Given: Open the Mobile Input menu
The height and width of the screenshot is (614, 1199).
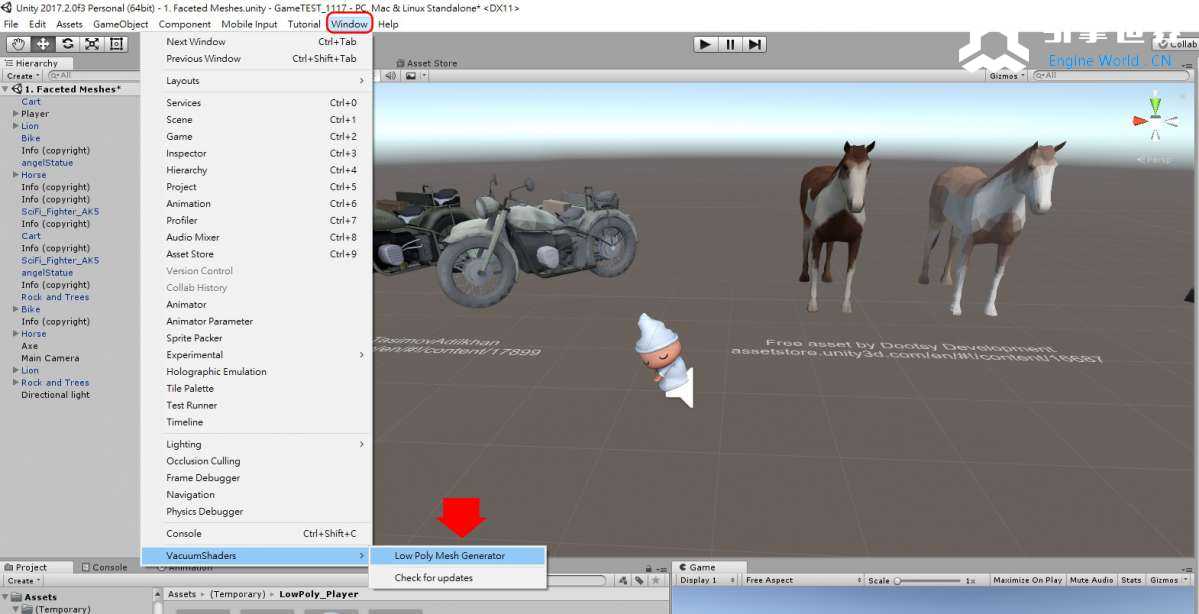Looking at the screenshot, I should click(x=249, y=24).
